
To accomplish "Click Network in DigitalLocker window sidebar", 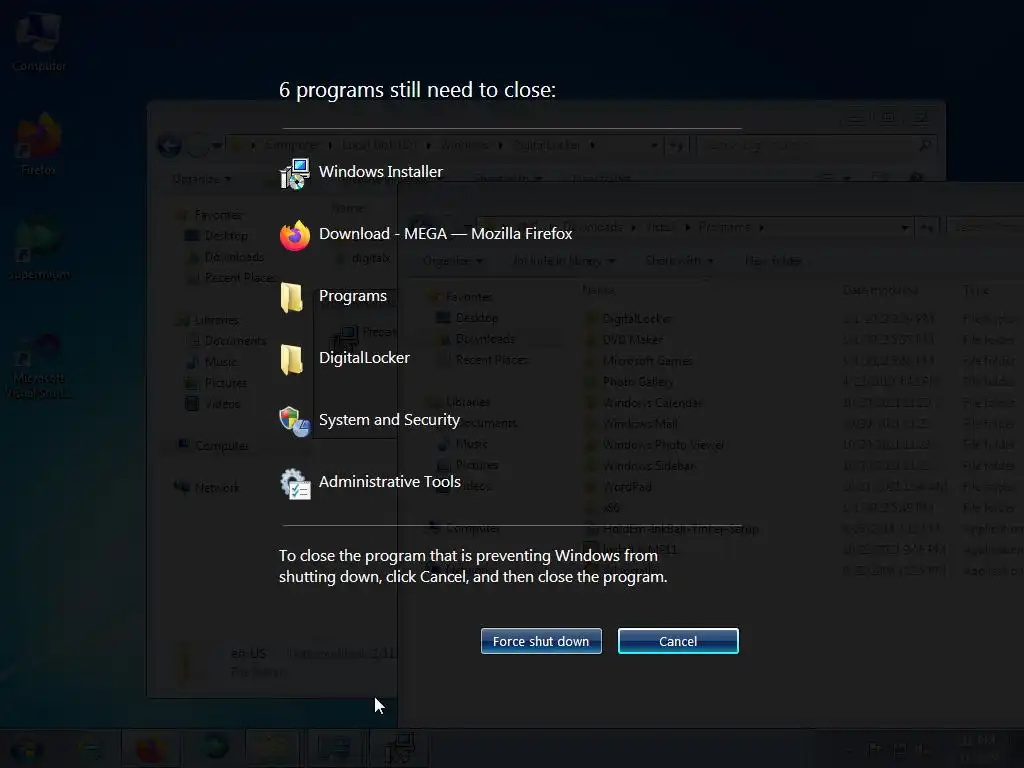I will (207, 487).
